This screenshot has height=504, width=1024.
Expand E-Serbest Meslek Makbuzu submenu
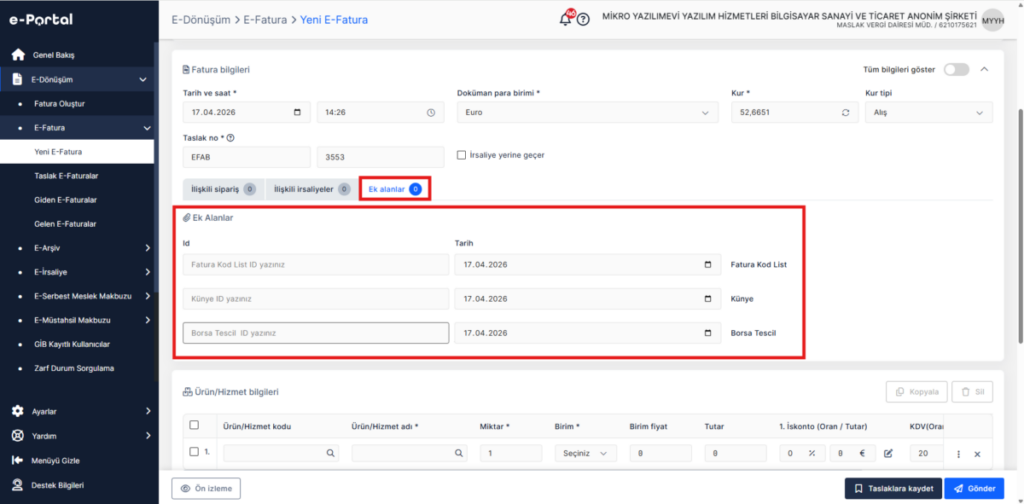(x=148, y=296)
